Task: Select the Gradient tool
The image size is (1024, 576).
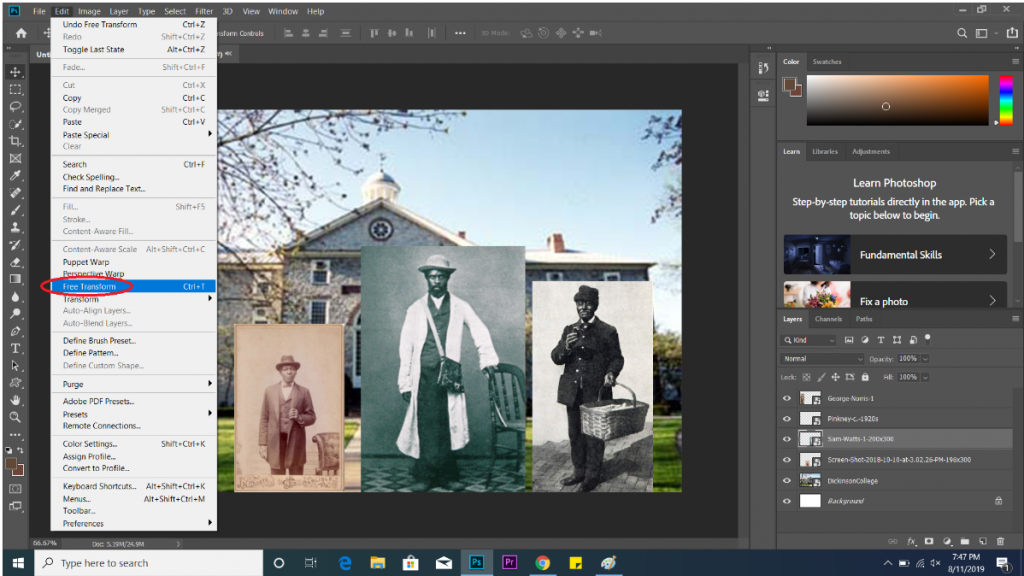Action: 15,280
